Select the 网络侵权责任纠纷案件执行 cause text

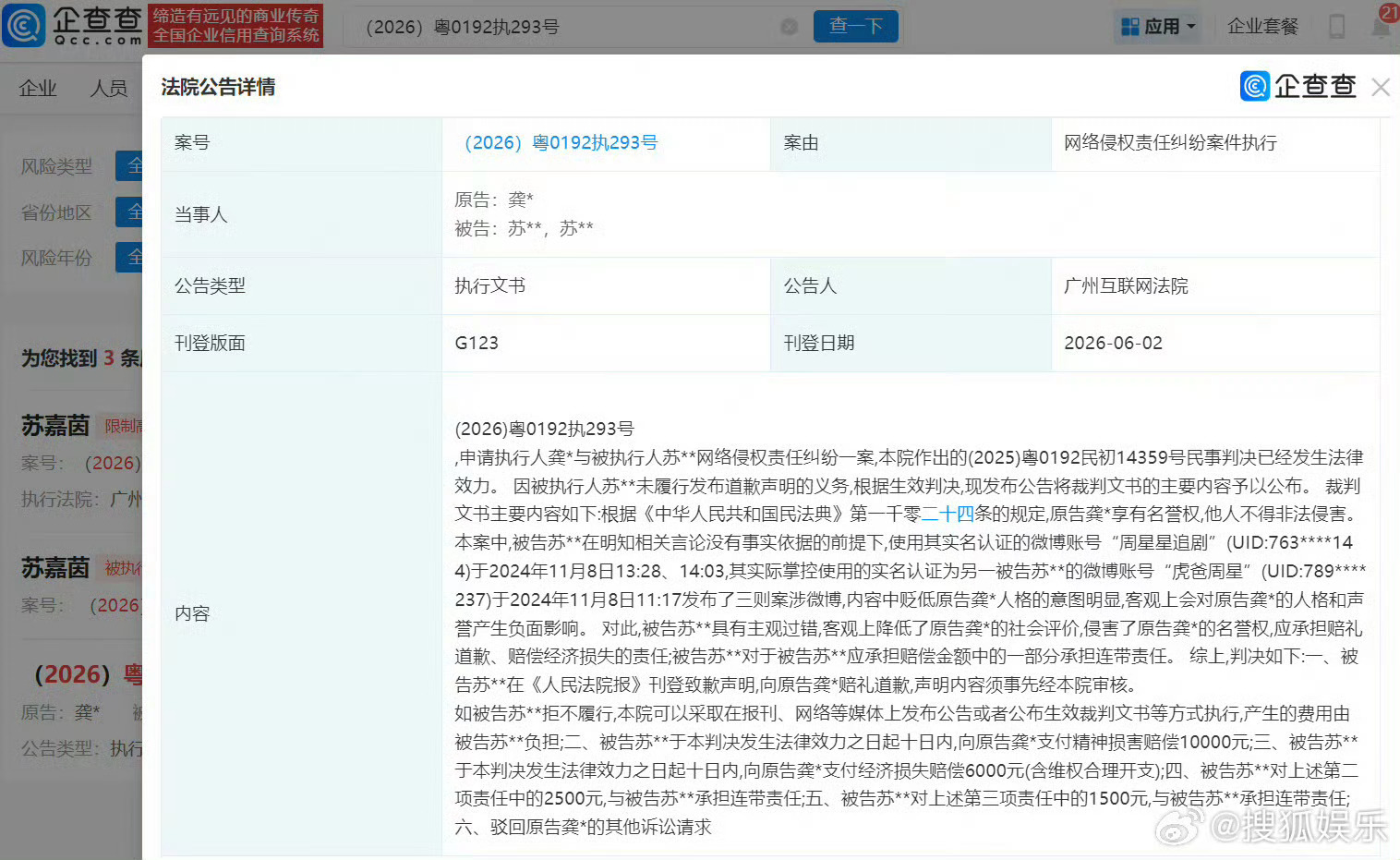click(1170, 143)
